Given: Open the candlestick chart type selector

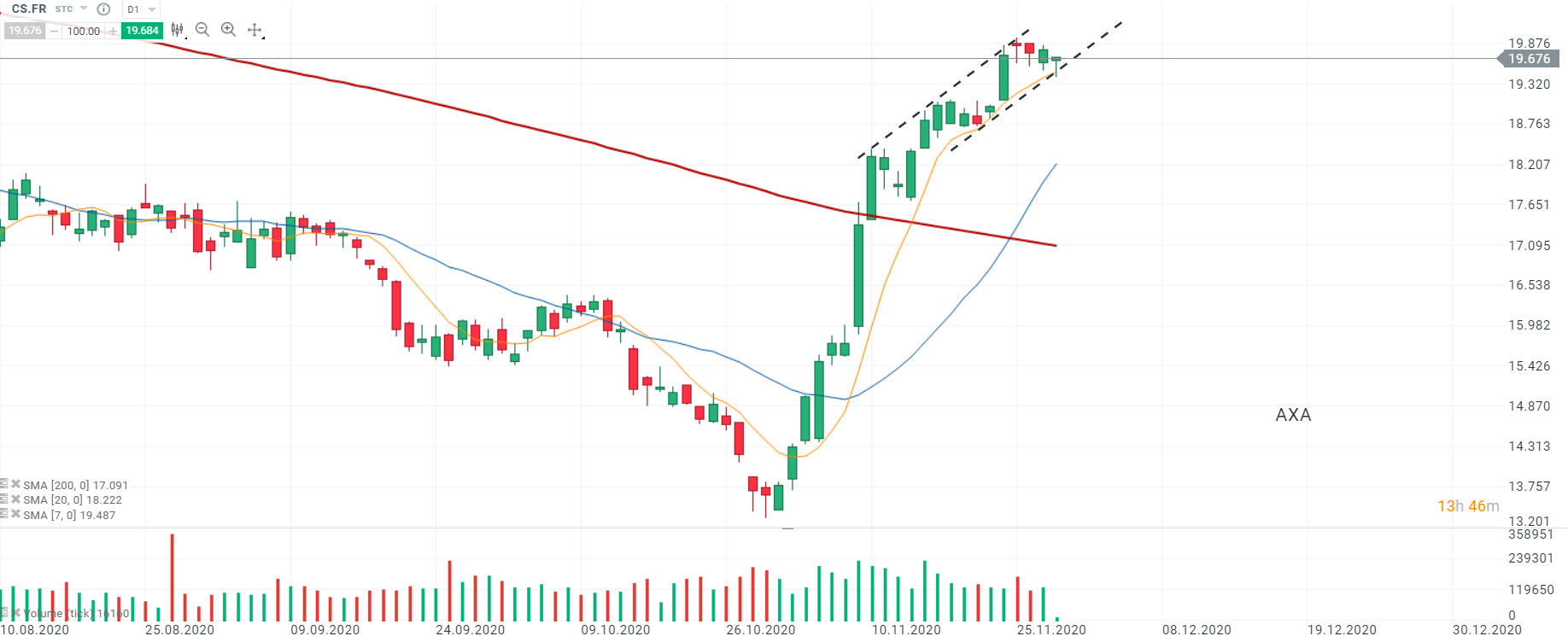Looking at the screenshot, I should click(x=177, y=30).
